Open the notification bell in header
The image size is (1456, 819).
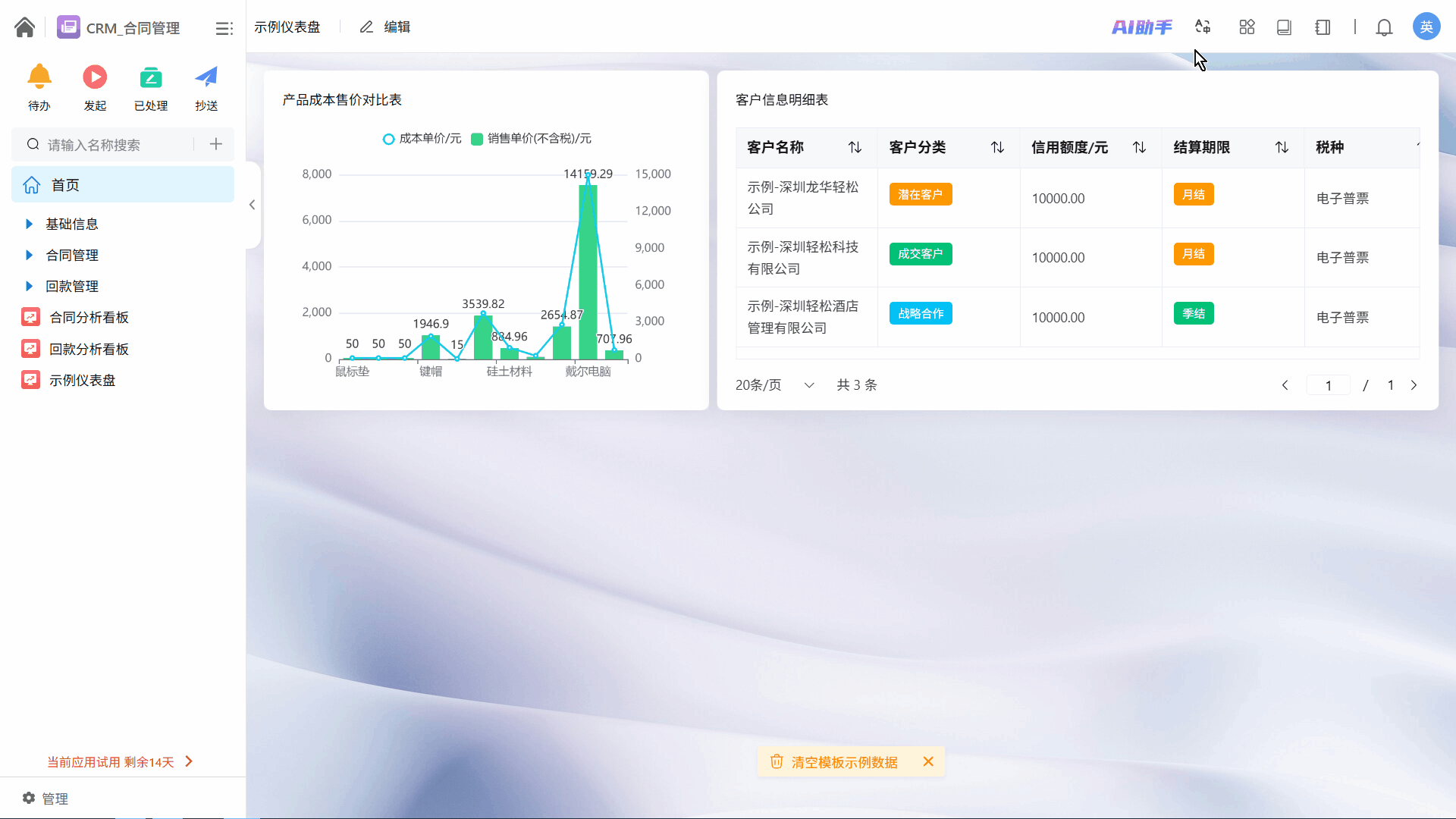[x=1384, y=27]
